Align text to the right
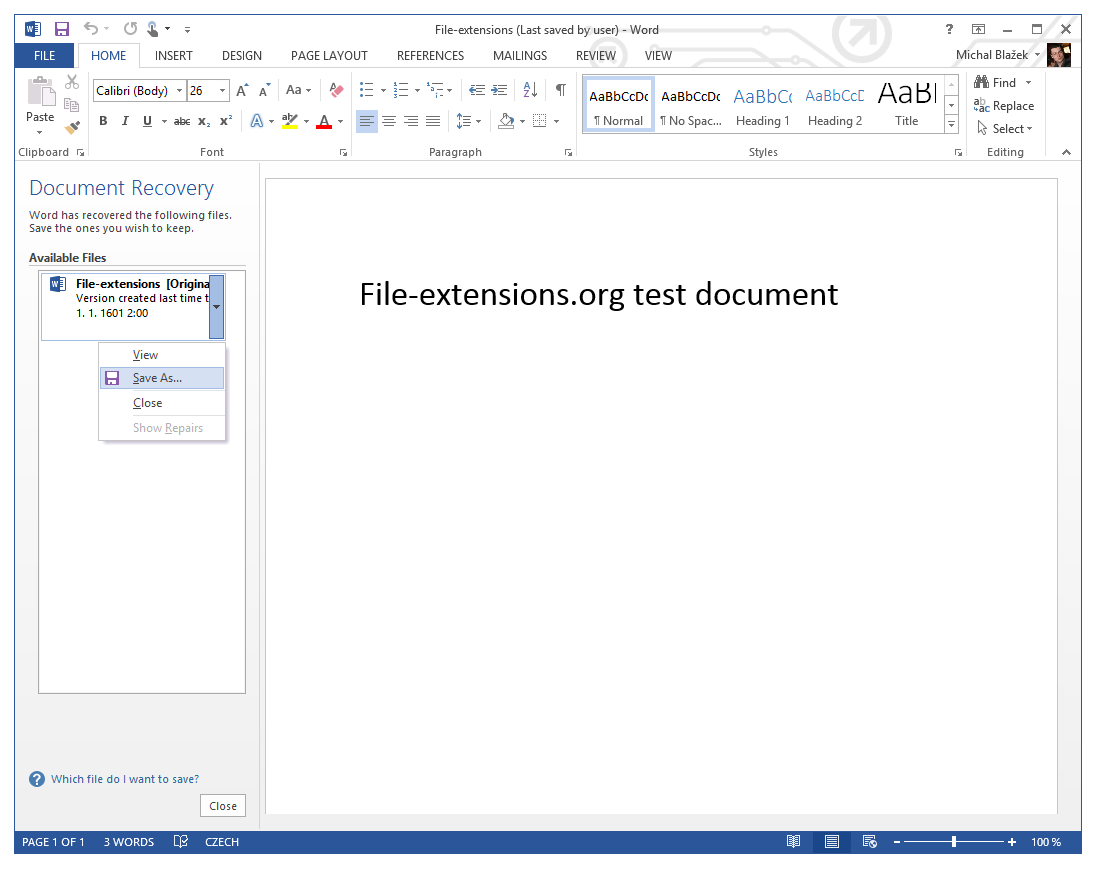The image size is (1100, 872). pyautogui.click(x=411, y=121)
